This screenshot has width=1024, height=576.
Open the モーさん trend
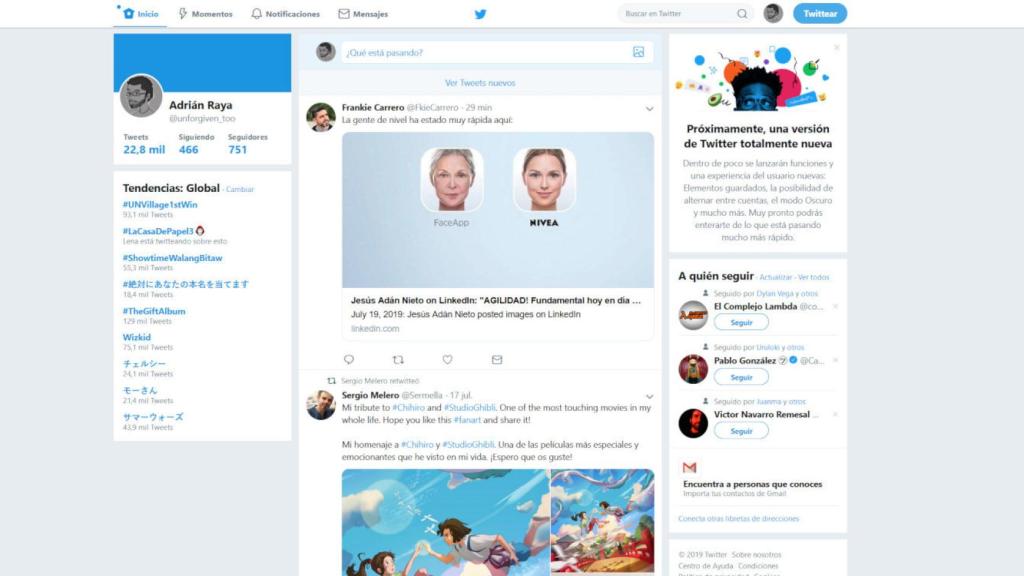140,391
